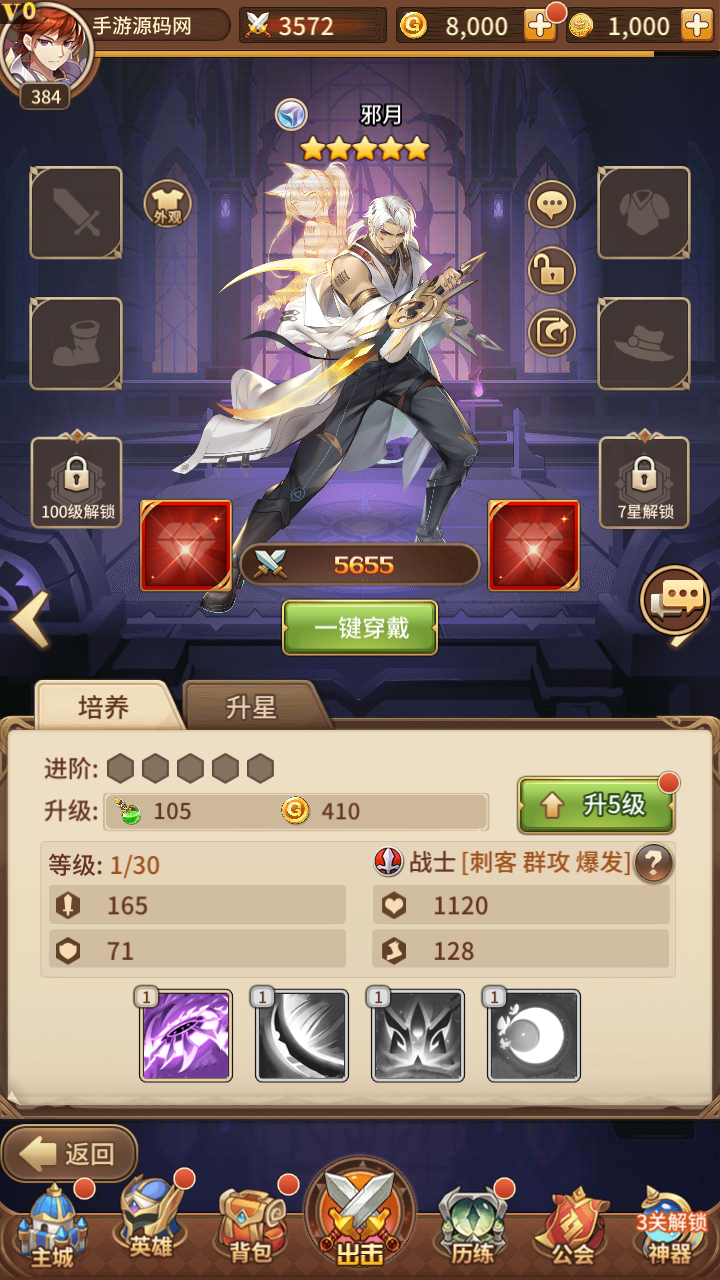Click the 返回 back button
The height and width of the screenshot is (1280, 720).
(x=69, y=1154)
